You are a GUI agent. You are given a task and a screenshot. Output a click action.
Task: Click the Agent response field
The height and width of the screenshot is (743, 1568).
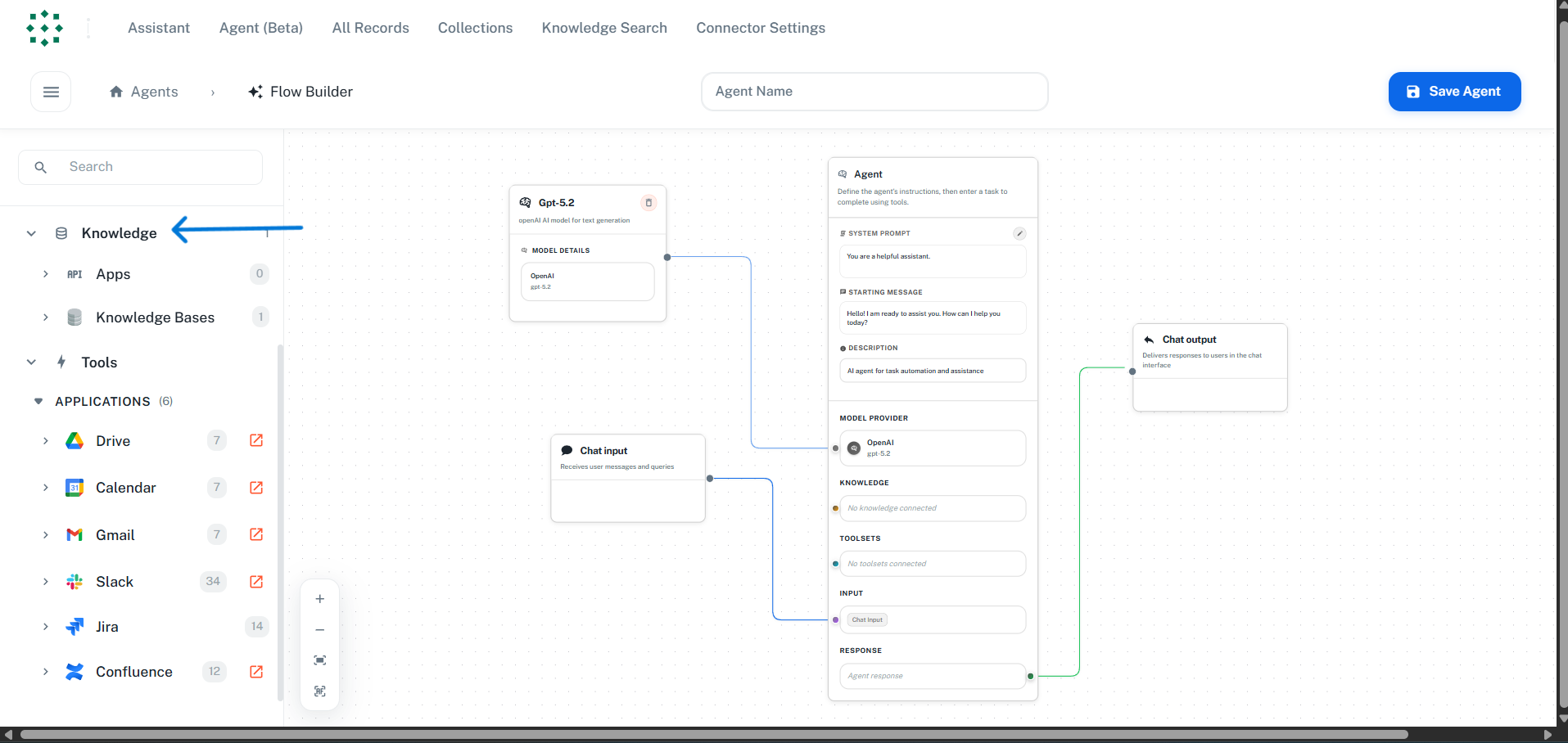pyautogui.click(x=932, y=675)
